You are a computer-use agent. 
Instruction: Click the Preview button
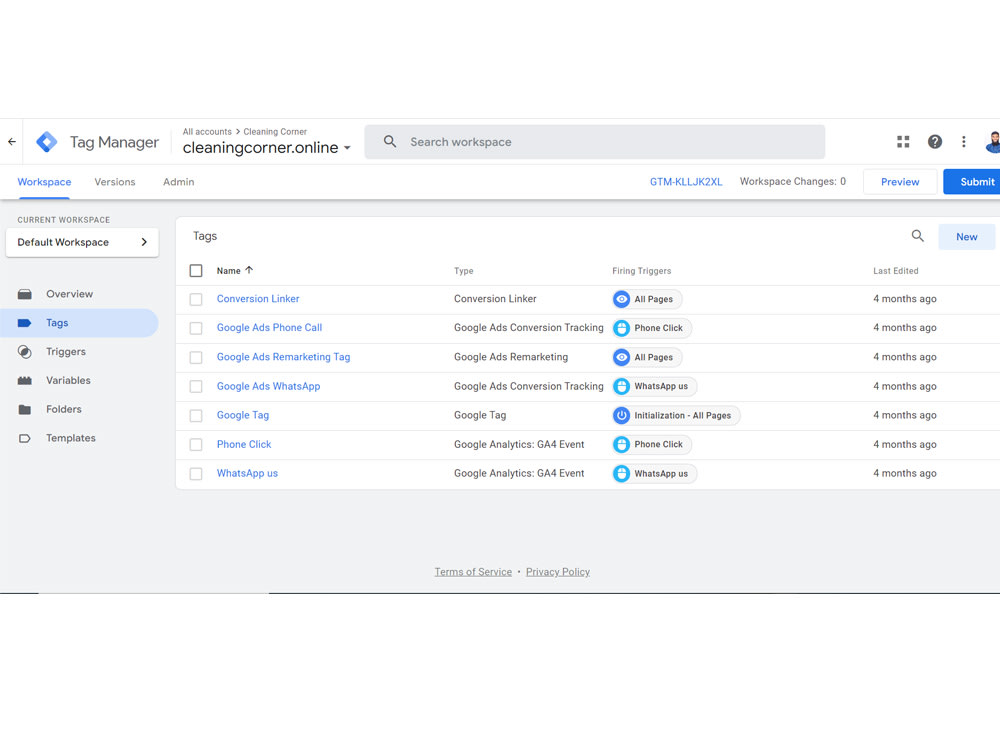point(900,182)
